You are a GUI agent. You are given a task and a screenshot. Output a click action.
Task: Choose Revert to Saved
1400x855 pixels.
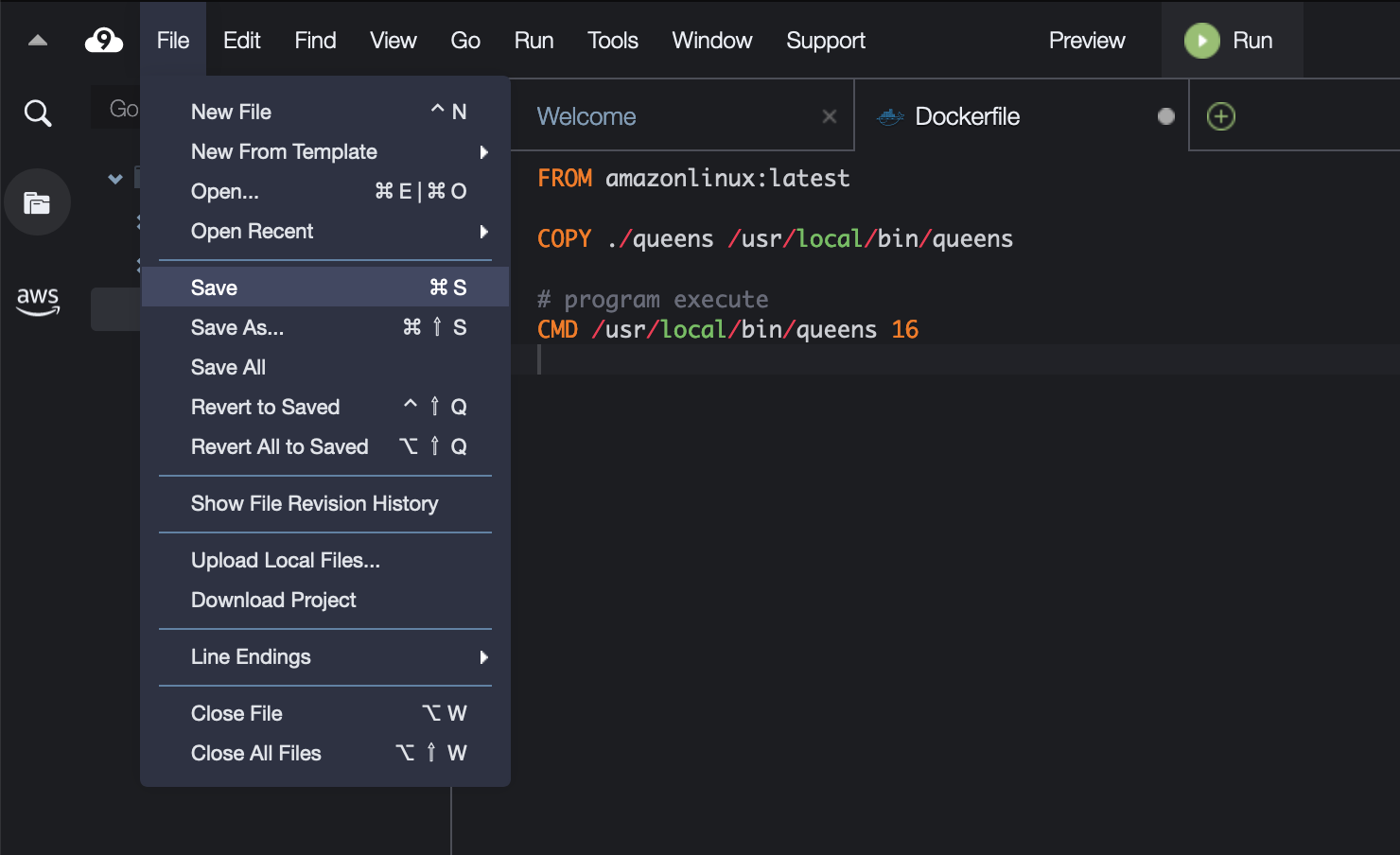coord(325,407)
